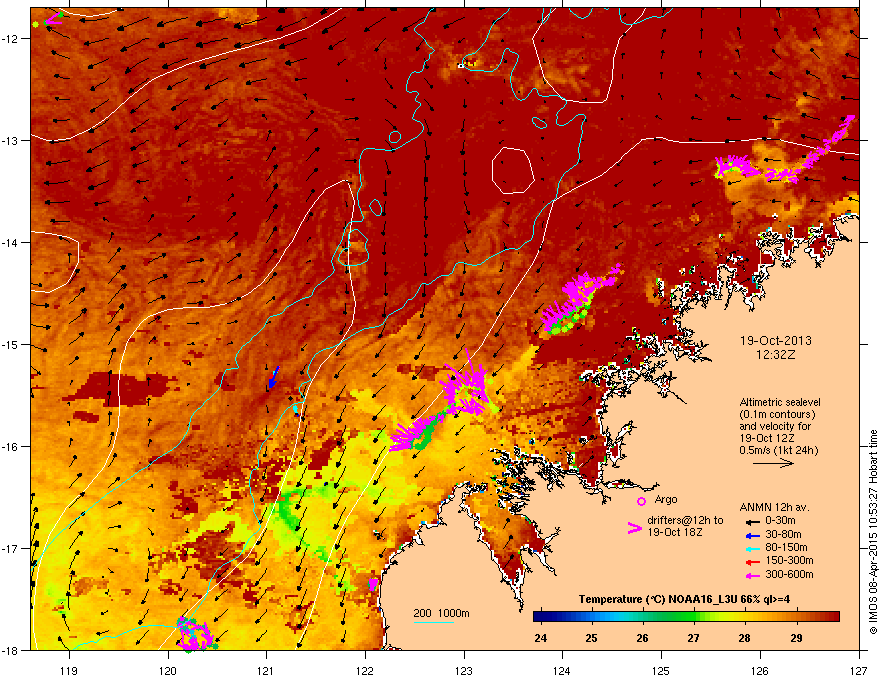Image resolution: width=880 pixels, height=680 pixels.
Task: Click the temperature color bar
Action: tap(686, 617)
